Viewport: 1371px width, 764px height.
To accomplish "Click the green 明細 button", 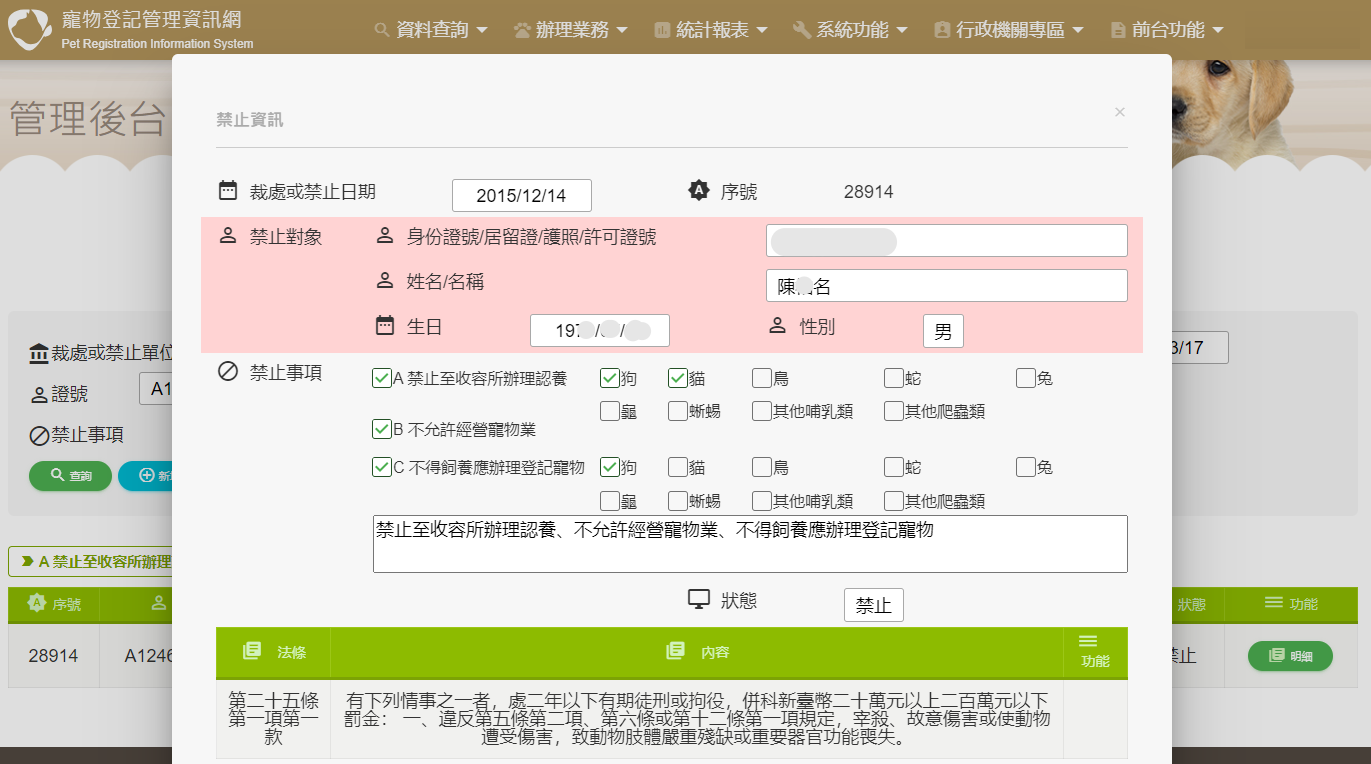I will (1290, 656).
